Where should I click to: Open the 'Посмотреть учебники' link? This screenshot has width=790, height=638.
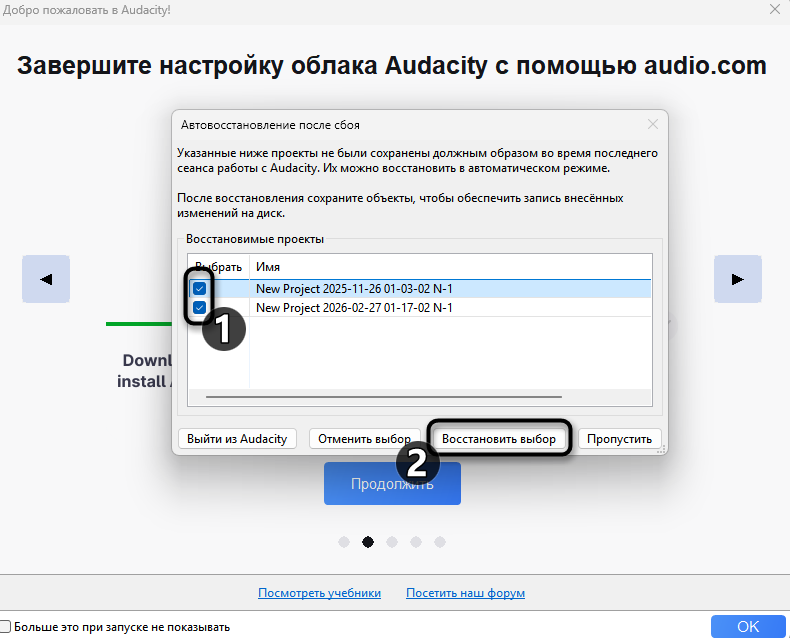click(319, 593)
